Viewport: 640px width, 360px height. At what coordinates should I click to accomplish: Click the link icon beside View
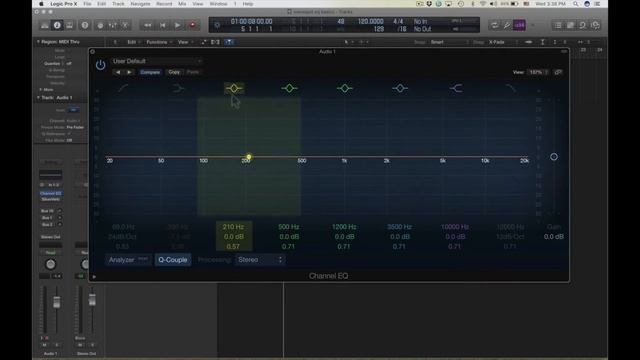(558, 72)
